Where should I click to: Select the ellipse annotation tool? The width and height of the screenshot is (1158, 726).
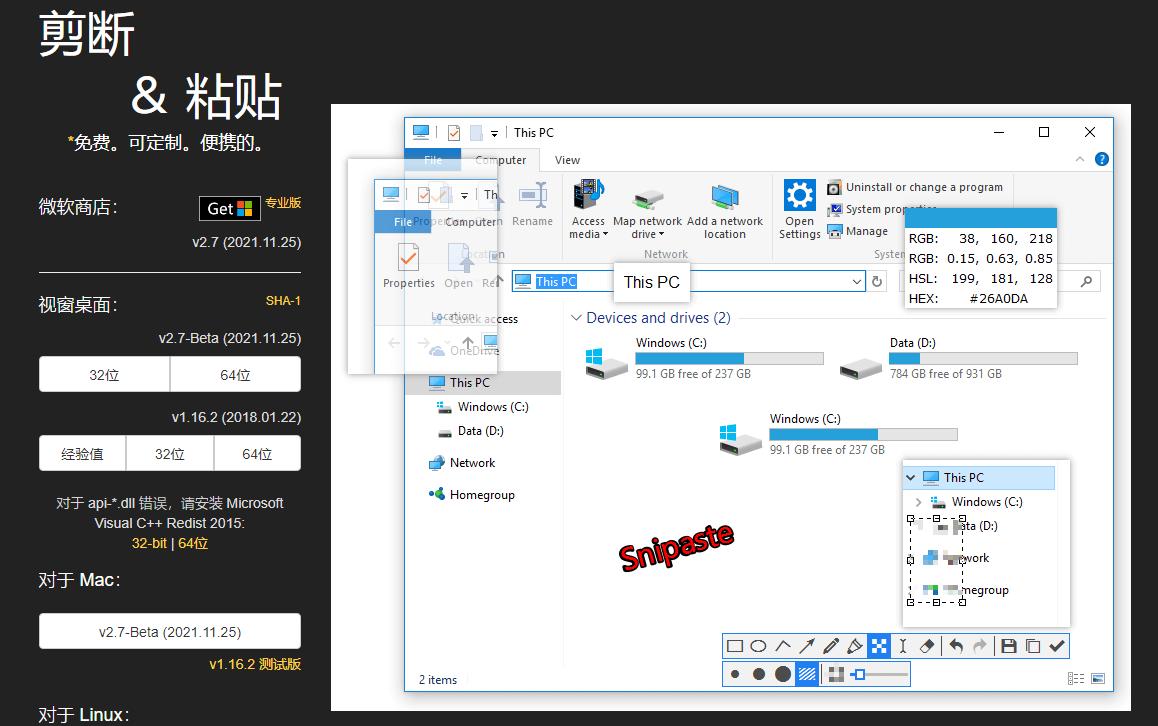[x=758, y=645]
